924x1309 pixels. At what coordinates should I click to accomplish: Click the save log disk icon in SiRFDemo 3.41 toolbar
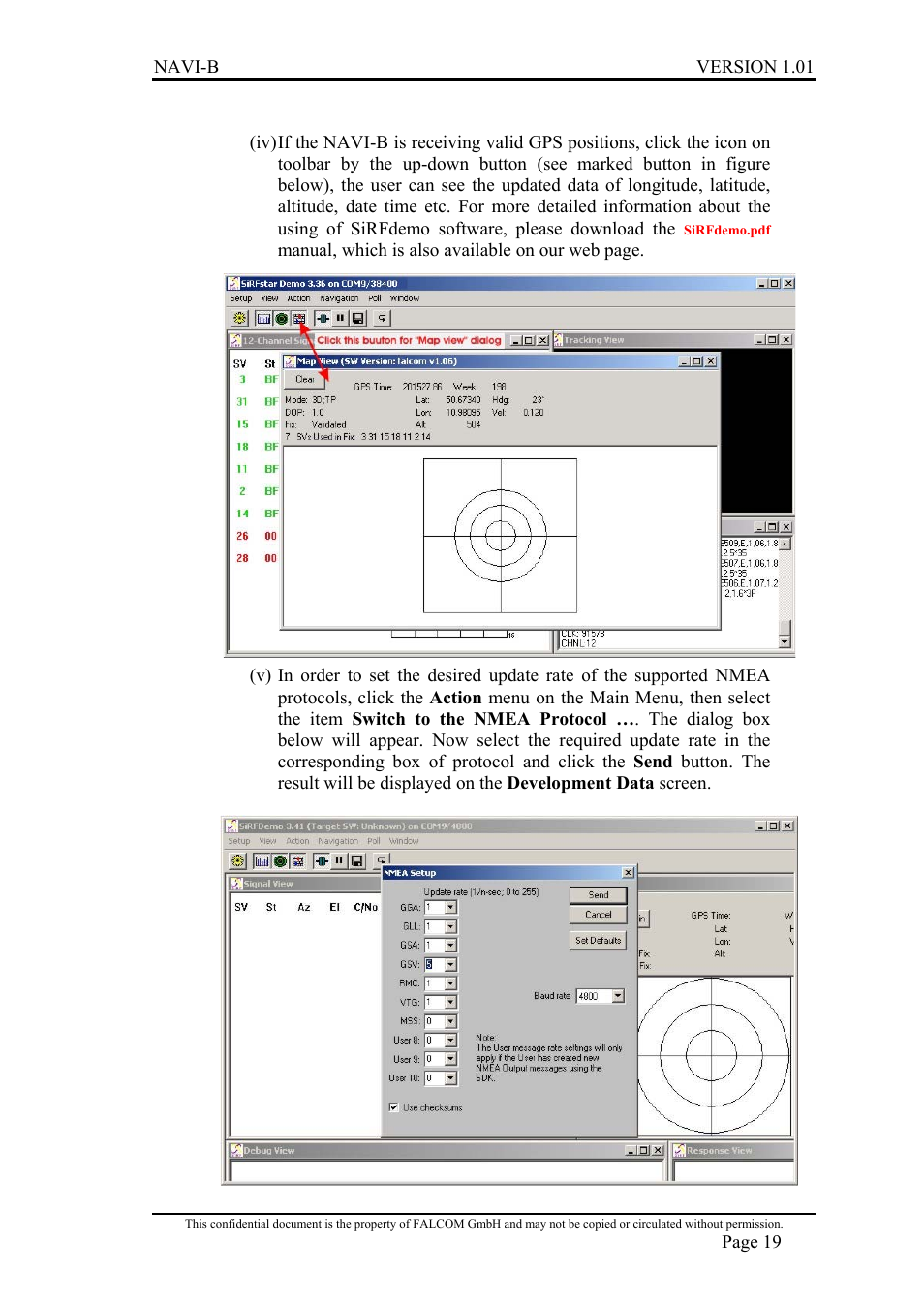tap(356, 860)
